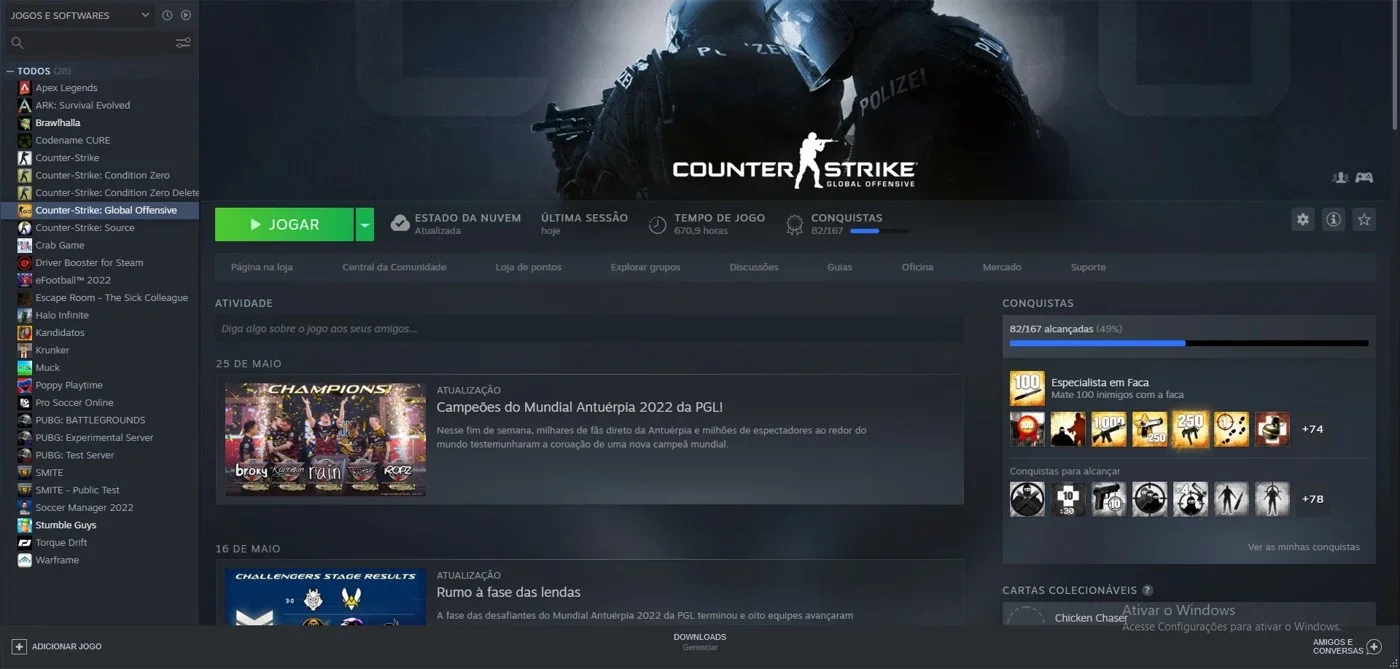Open 'Rumo à fase das lendas' headline
Screen dimensions: 1400x669
click(x=508, y=592)
